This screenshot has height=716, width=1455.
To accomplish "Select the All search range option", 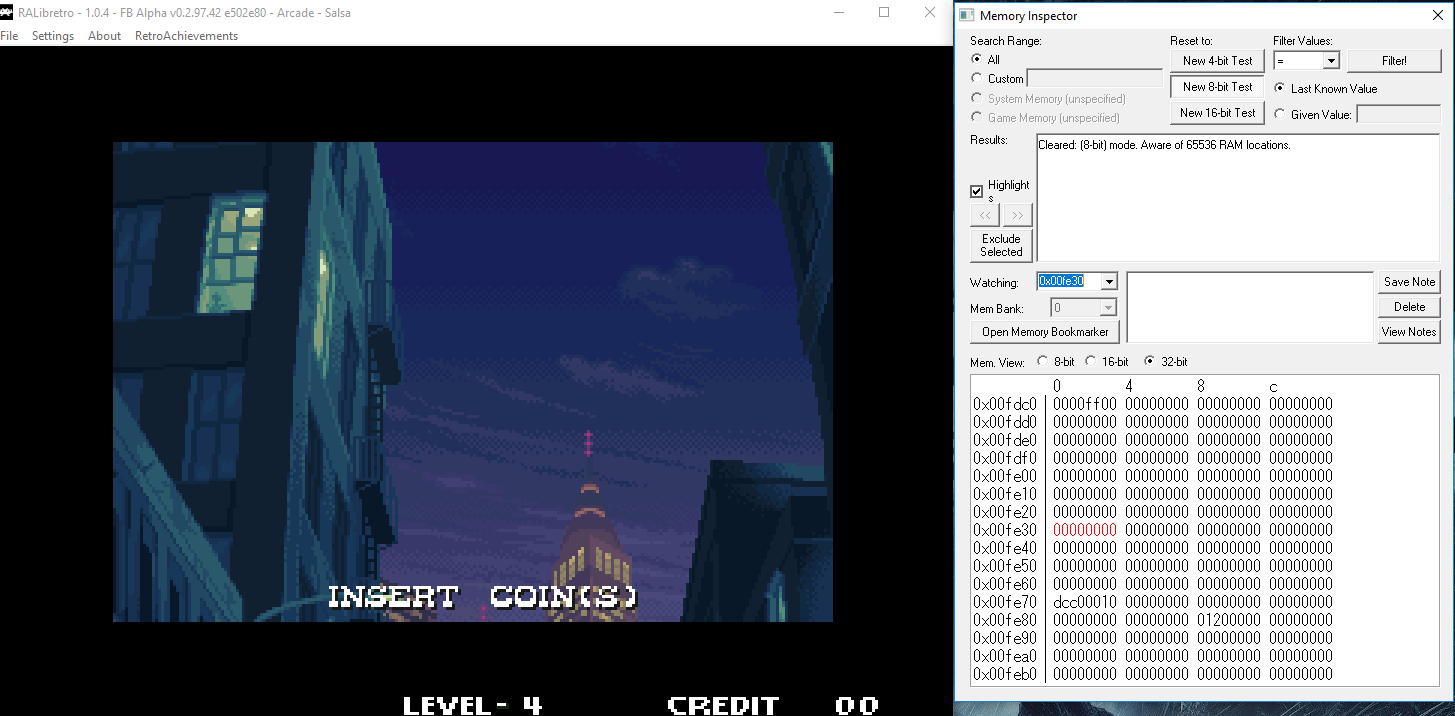I will [977, 60].
